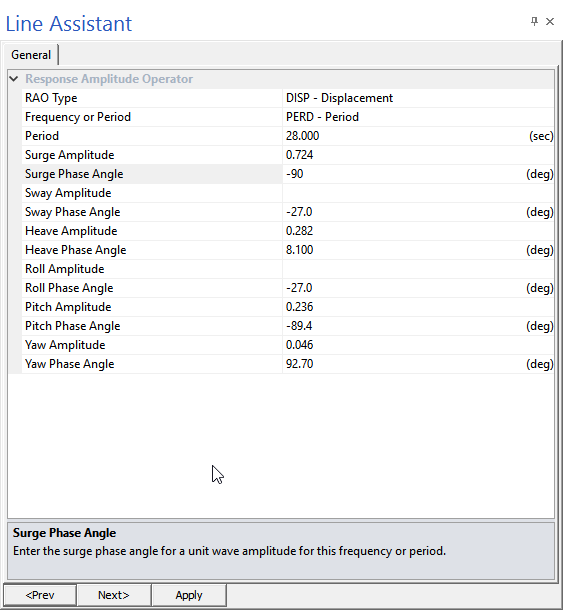The width and height of the screenshot is (563, 610).
Task: Select the Surge Amplitude value field
Action: coord(418,155)
